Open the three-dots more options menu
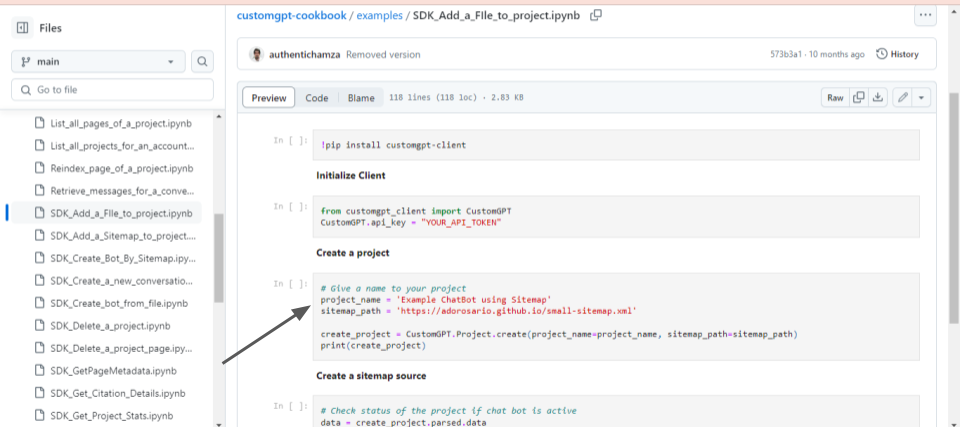The width and height of the screenshot is (960, 427). tap(925, 15)
